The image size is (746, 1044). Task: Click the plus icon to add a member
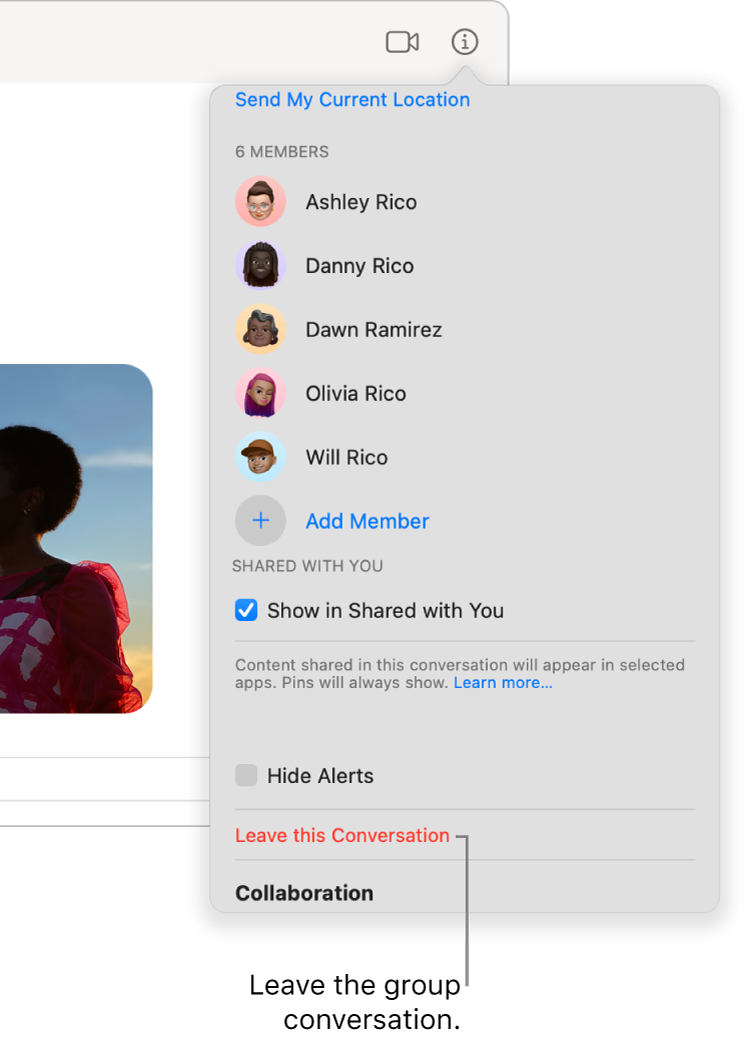point(260,521)
